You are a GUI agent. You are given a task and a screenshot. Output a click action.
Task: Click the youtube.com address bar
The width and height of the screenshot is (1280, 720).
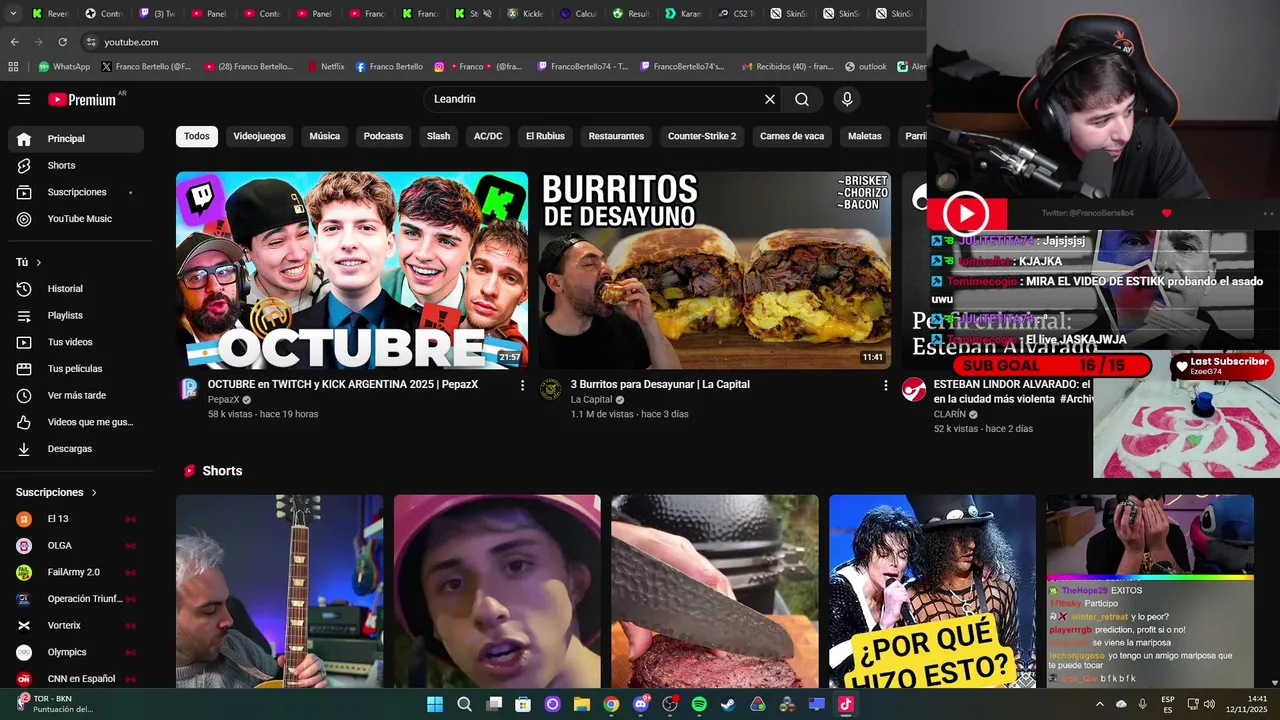[500, 42]
